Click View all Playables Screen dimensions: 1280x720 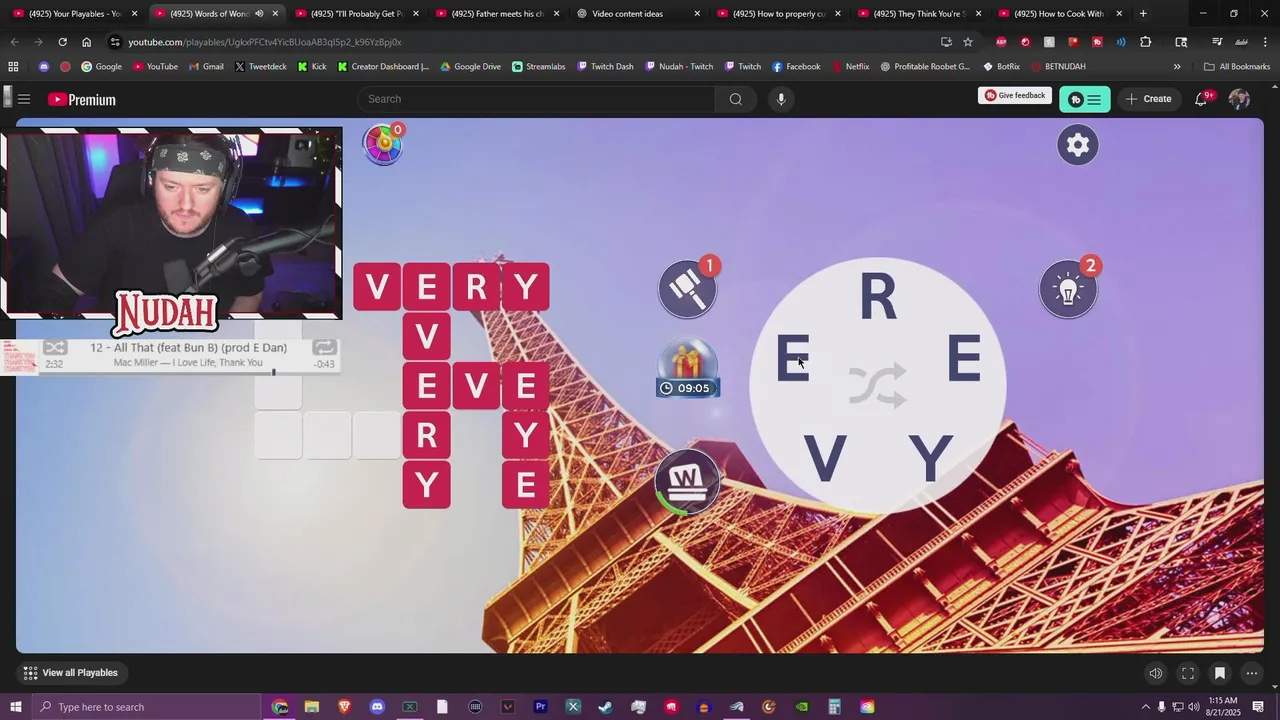pyautogui.click(x=70, y=673)
